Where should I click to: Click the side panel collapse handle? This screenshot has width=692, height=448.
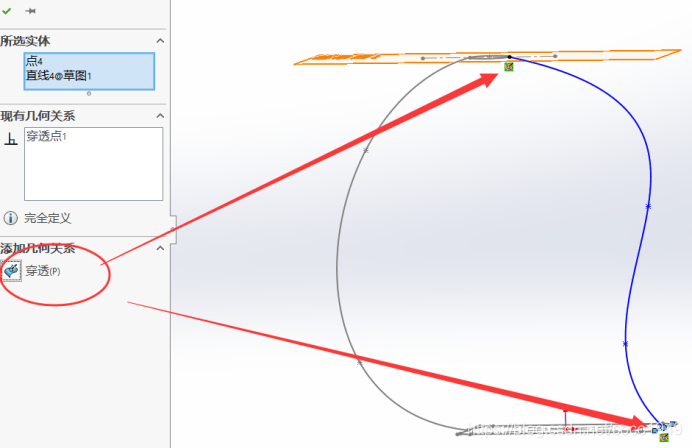pyautogui.click(x=173, y=229)
